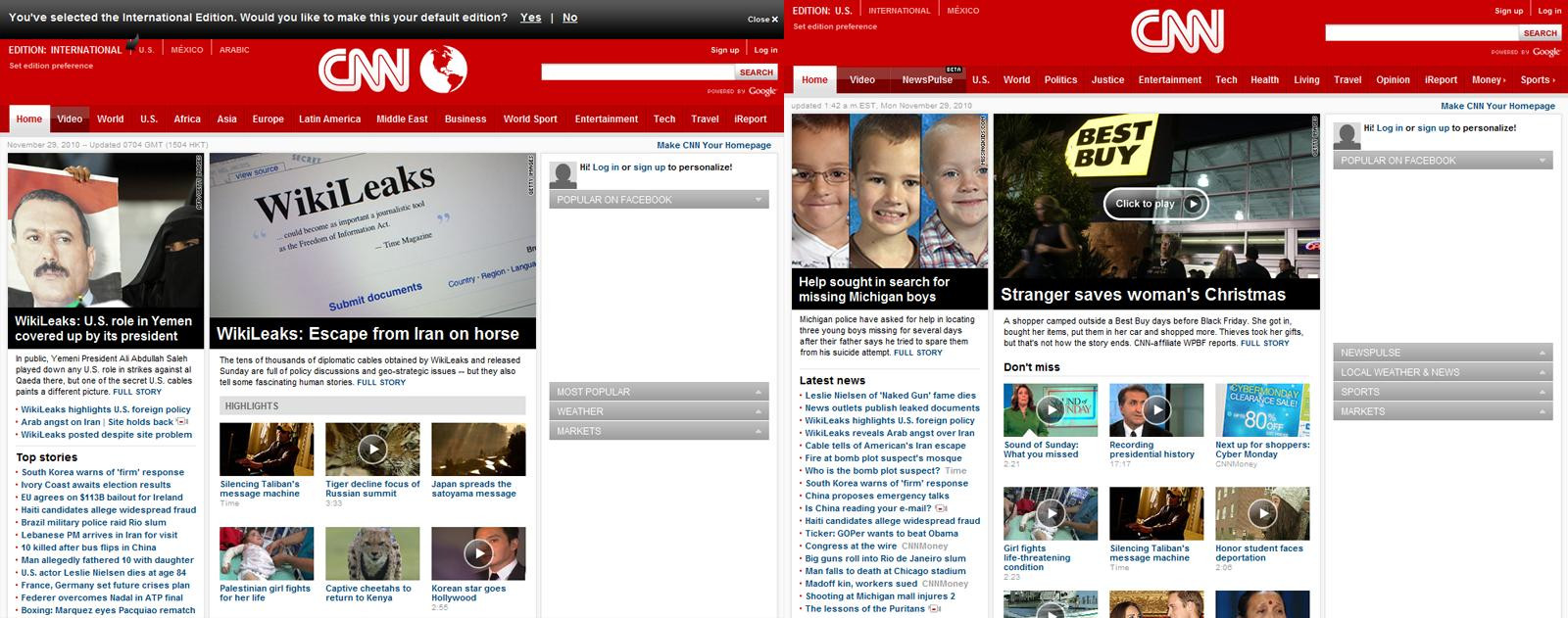The image size is (1568, 618).
Task: Click search input field on International page
Action: pos(637,72)
